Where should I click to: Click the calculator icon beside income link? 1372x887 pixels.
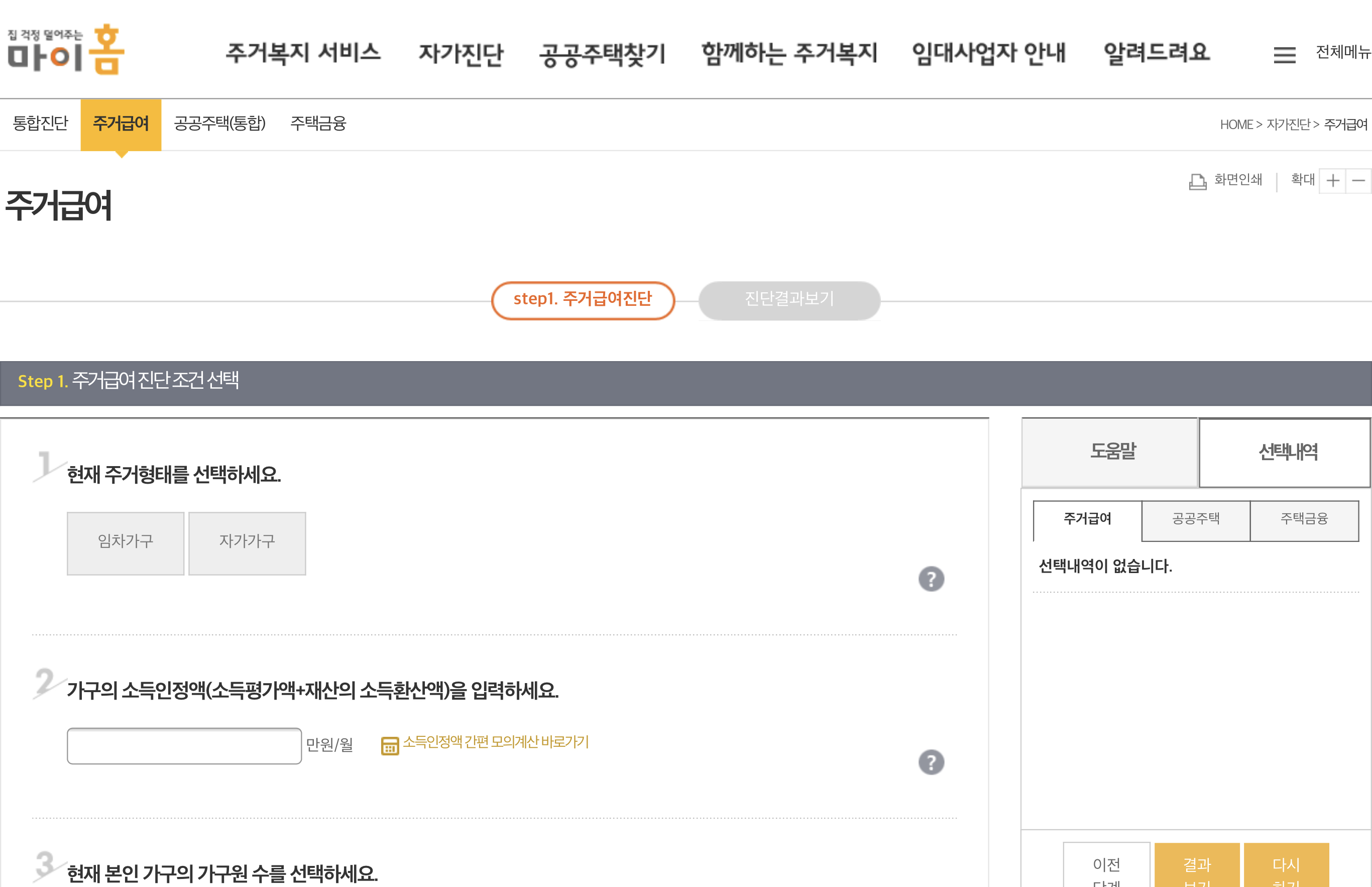[390, 746]
